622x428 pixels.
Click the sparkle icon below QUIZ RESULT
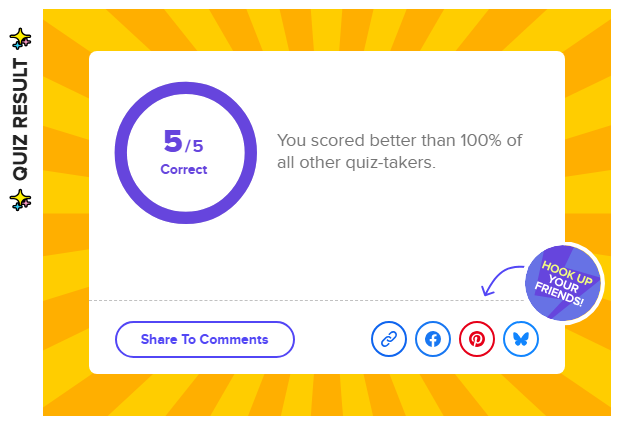(x=20, y=200)
